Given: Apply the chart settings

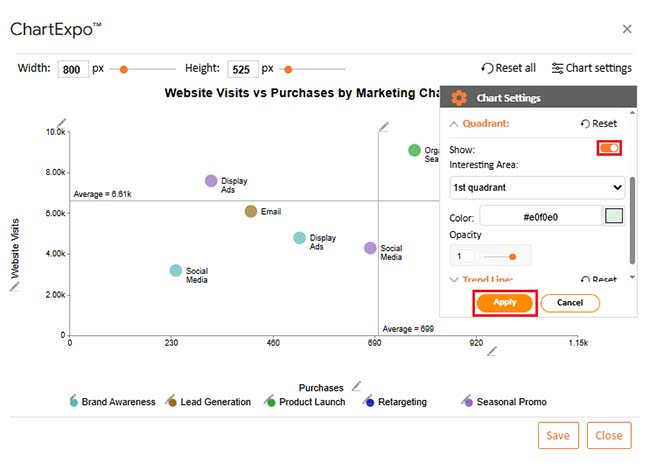Looking at the screenshot, I should (505, 303).
